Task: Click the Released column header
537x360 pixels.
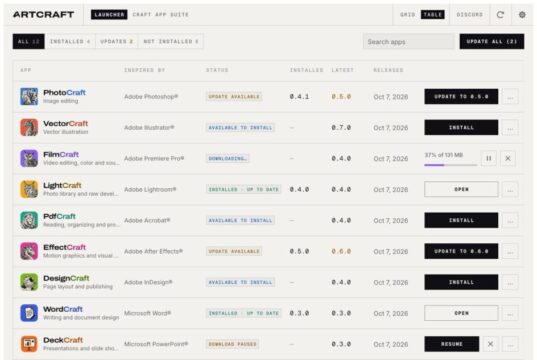Action: pos(388,70)
